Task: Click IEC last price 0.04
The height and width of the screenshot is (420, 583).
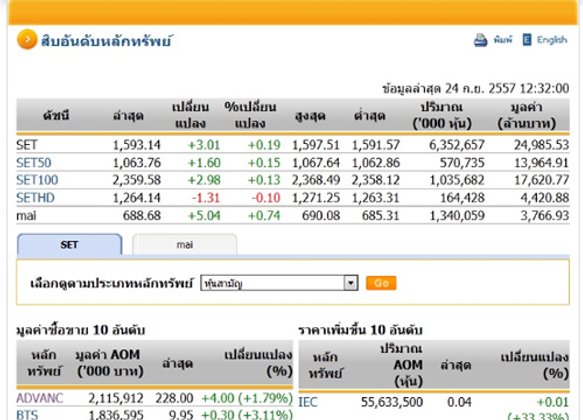Action: coord(459,402)
